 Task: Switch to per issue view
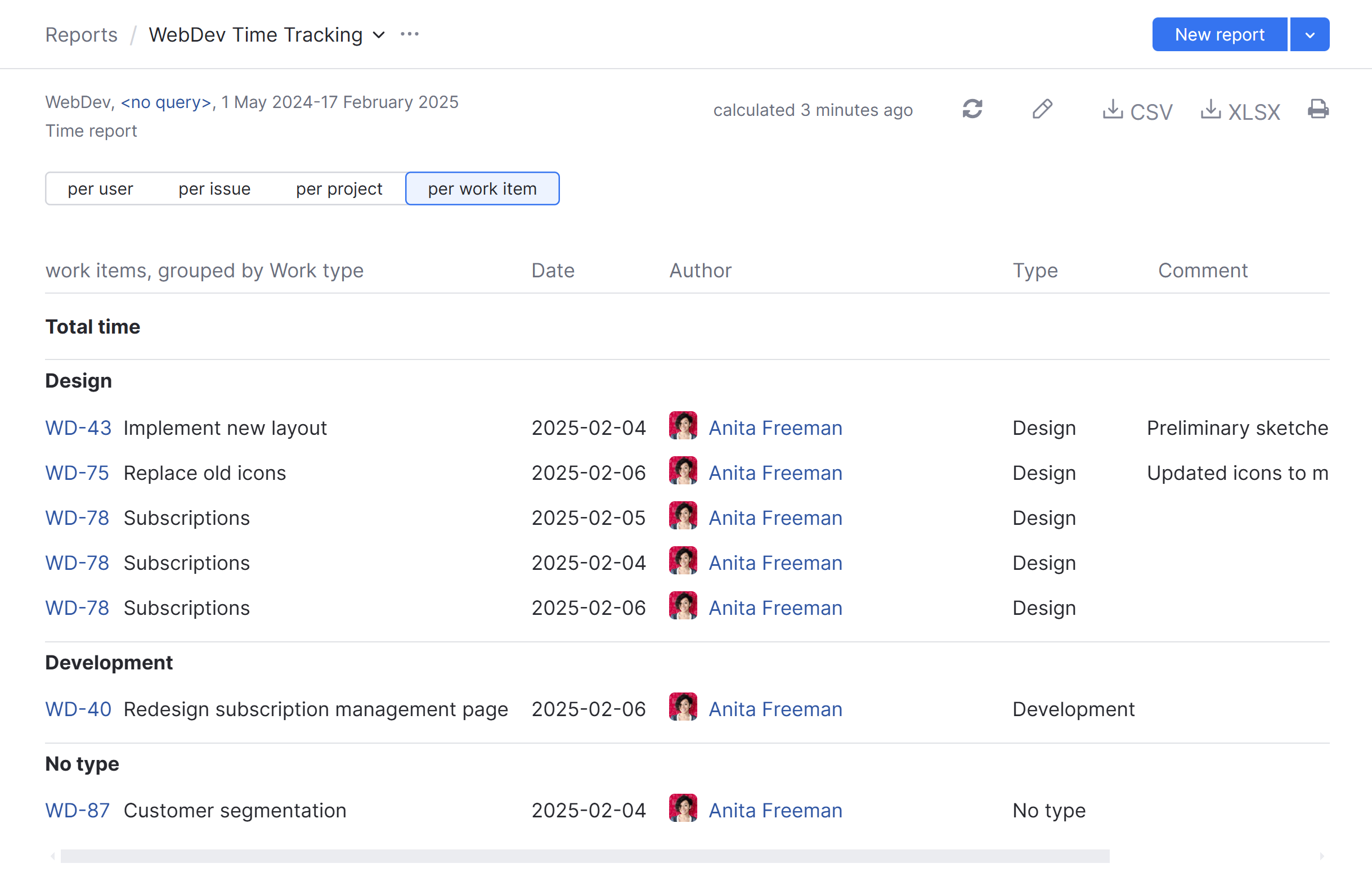pyautogui.click(x=214, y=188)
